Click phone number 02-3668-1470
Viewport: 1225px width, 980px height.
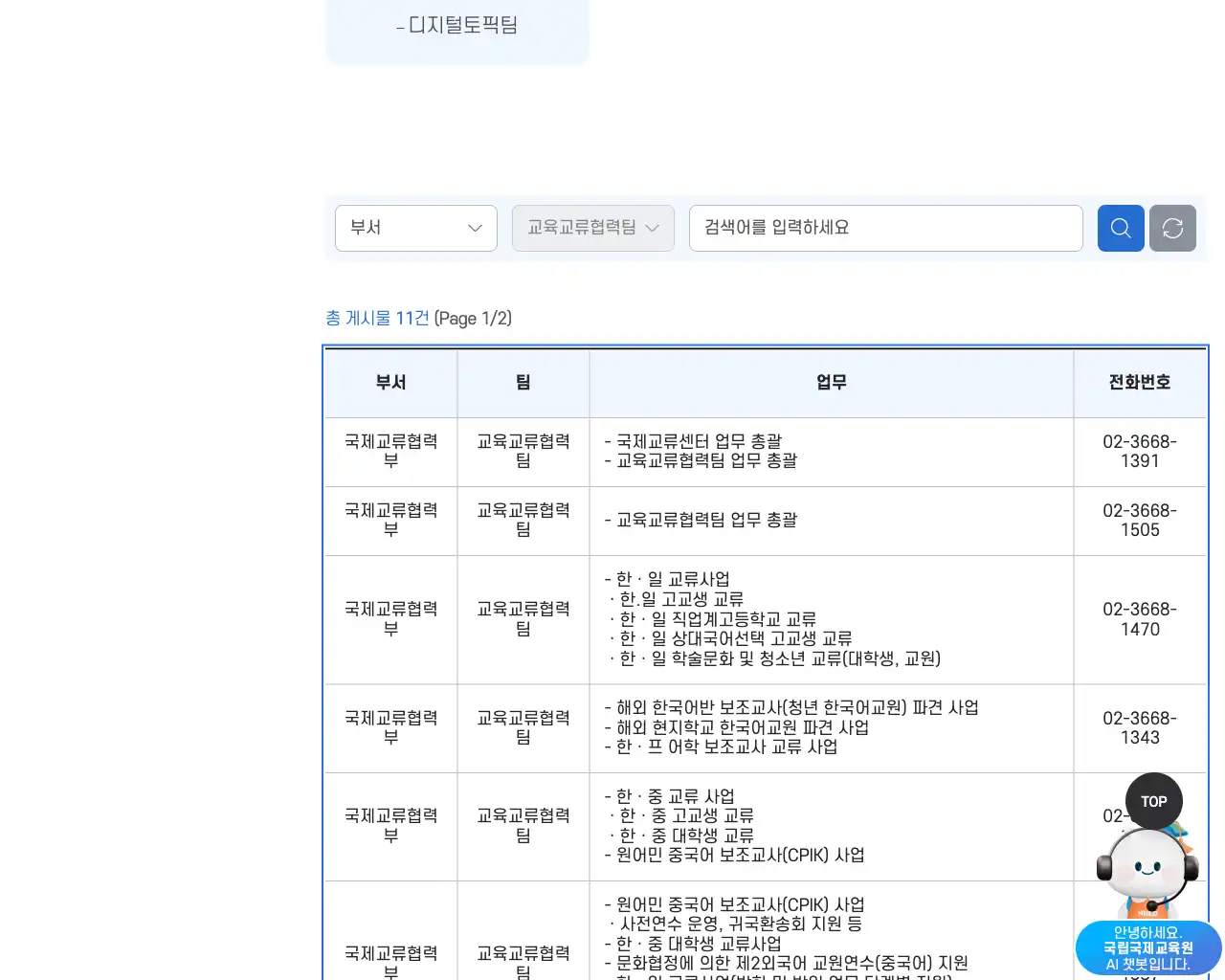pyautogui.click(x=1140, y=619)
